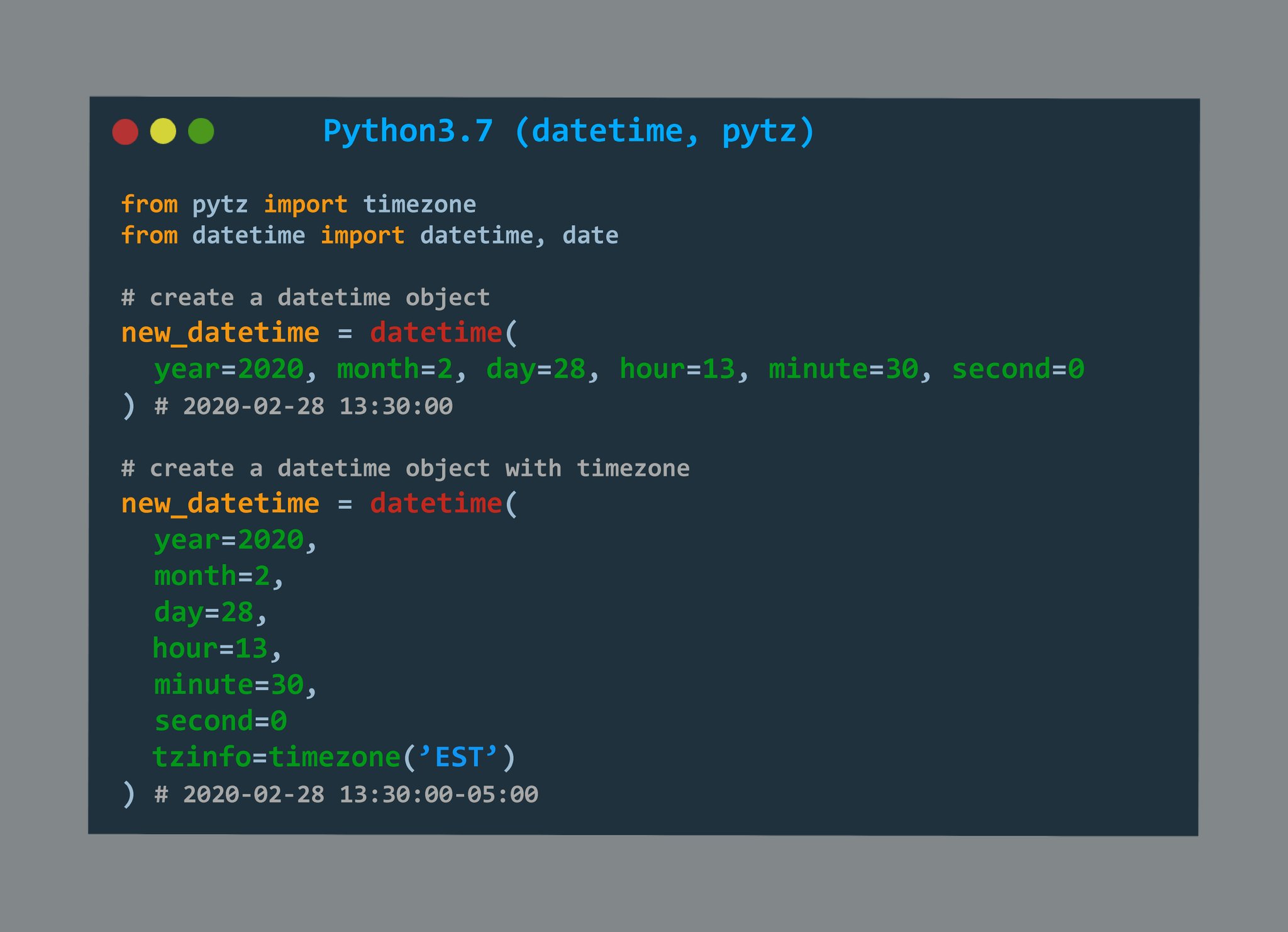Click the first red datetime constructor call
Viewport: 1288px width, 932px height.
[436, 333]
